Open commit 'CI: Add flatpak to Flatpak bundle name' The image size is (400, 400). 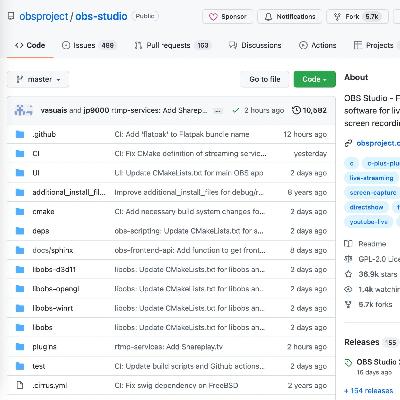(x=182, y=134)
